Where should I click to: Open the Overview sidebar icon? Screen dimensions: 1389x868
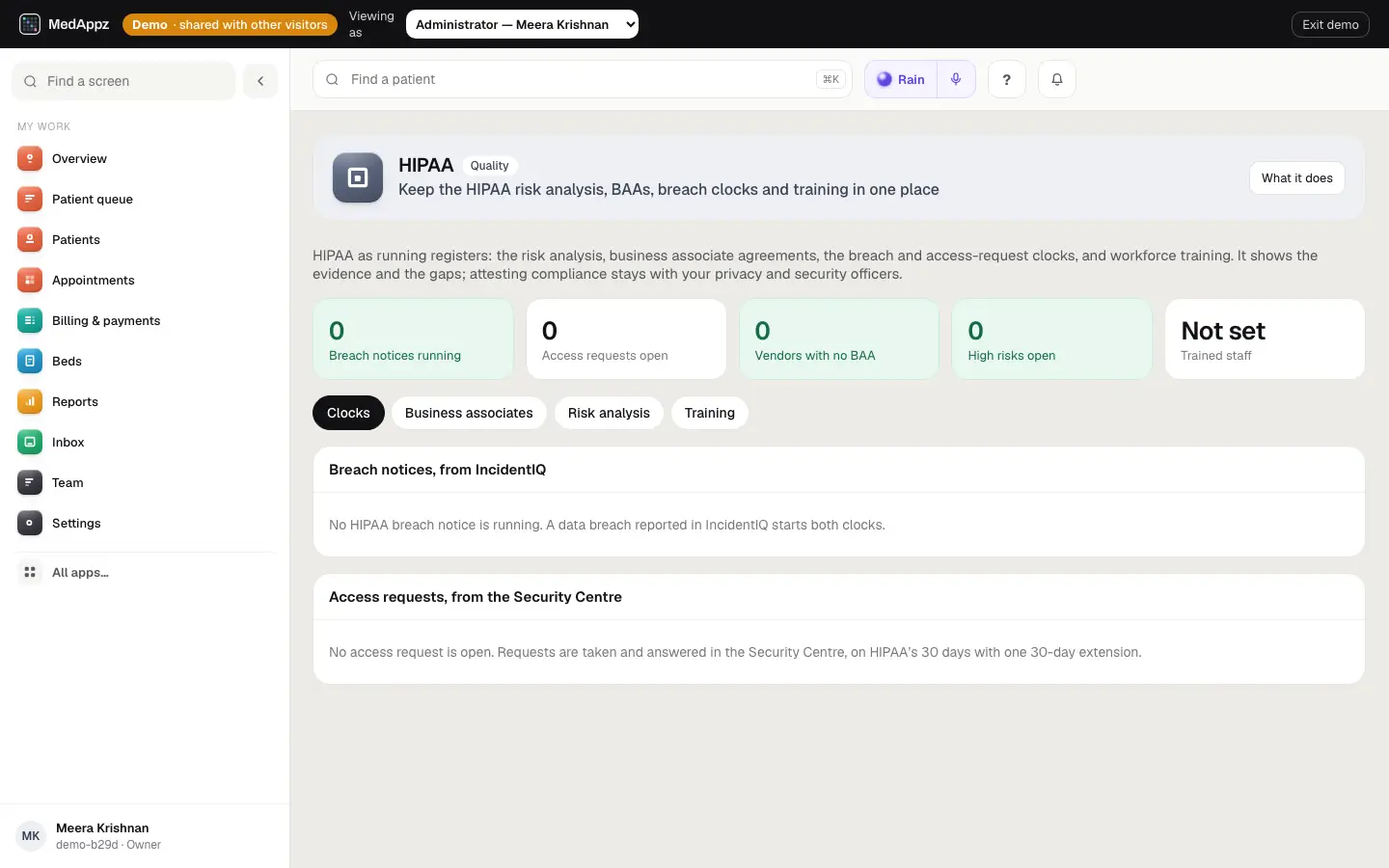pyautogui.click(x=30, y=158)
